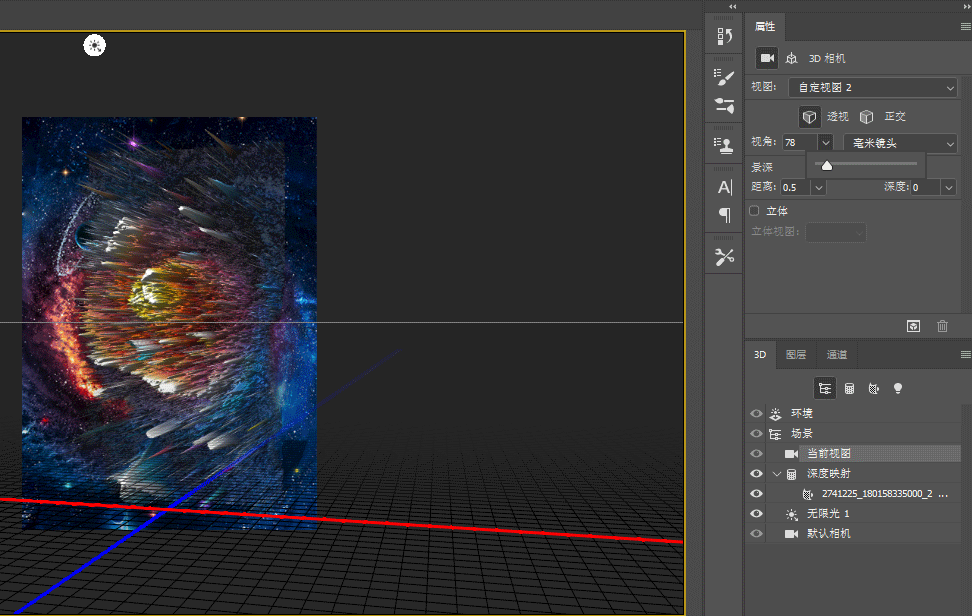Filter 3D panel by meshes
Image resolution: width=972 pixels, height=616 pixels.
[849, 388]
